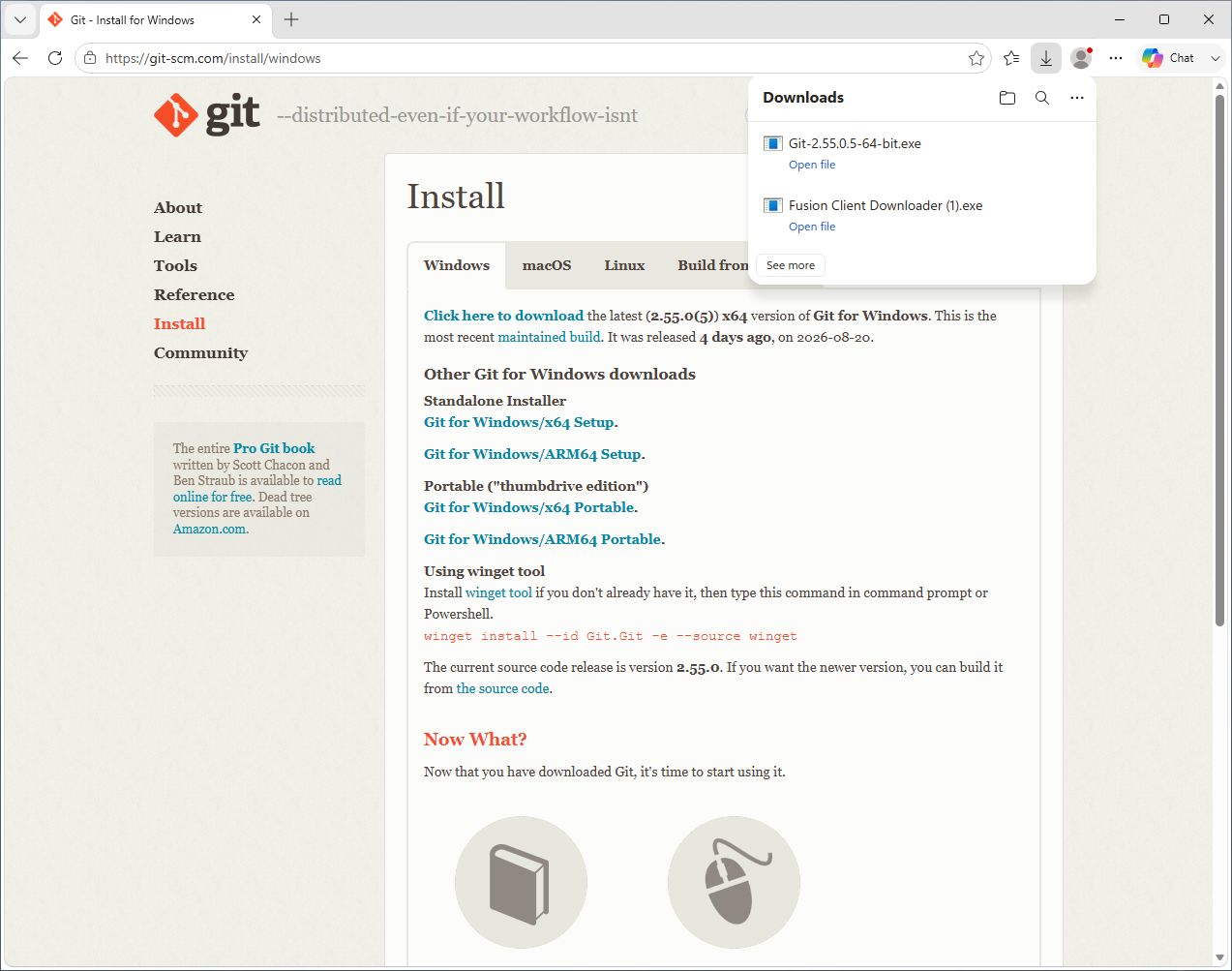Screen dimensions: 1232x971
Task: Open the tab search dropdown arrow
Action: coord(20,19)
